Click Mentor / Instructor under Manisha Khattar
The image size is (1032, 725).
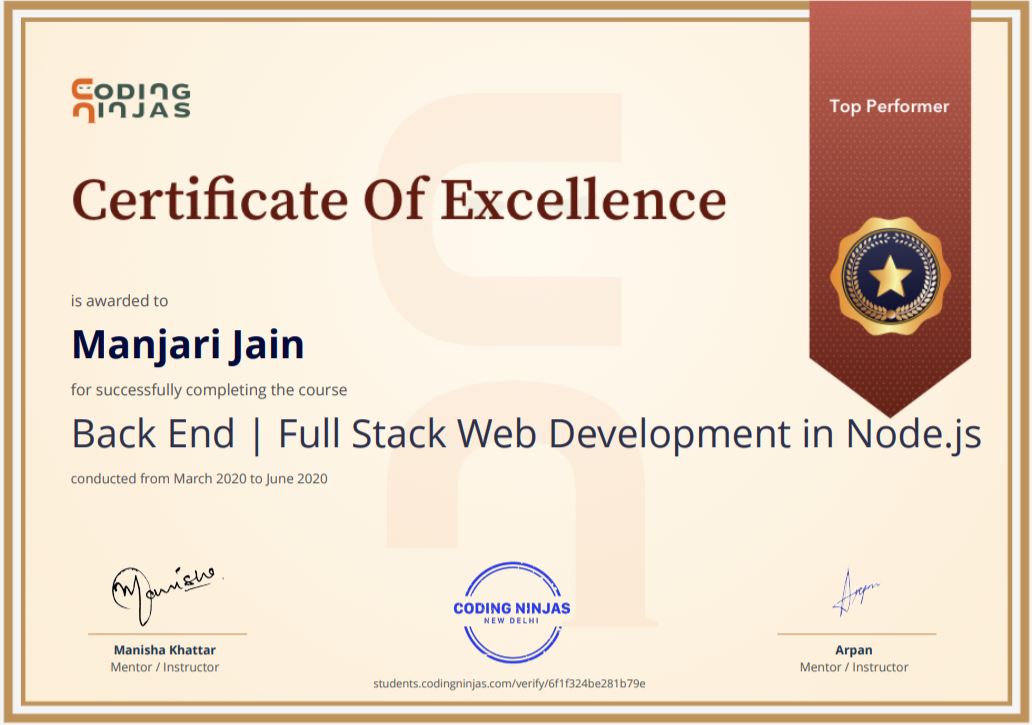point(164,667)
